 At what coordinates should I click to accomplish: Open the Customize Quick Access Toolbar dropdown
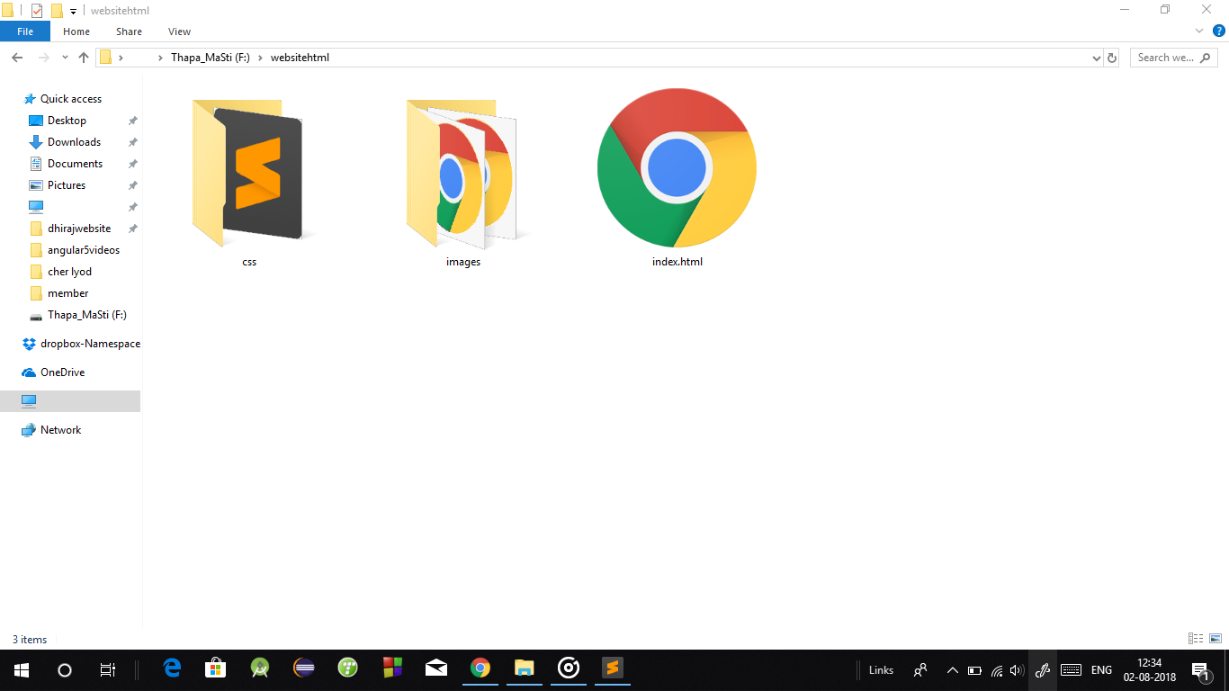(x=73, y=11)
